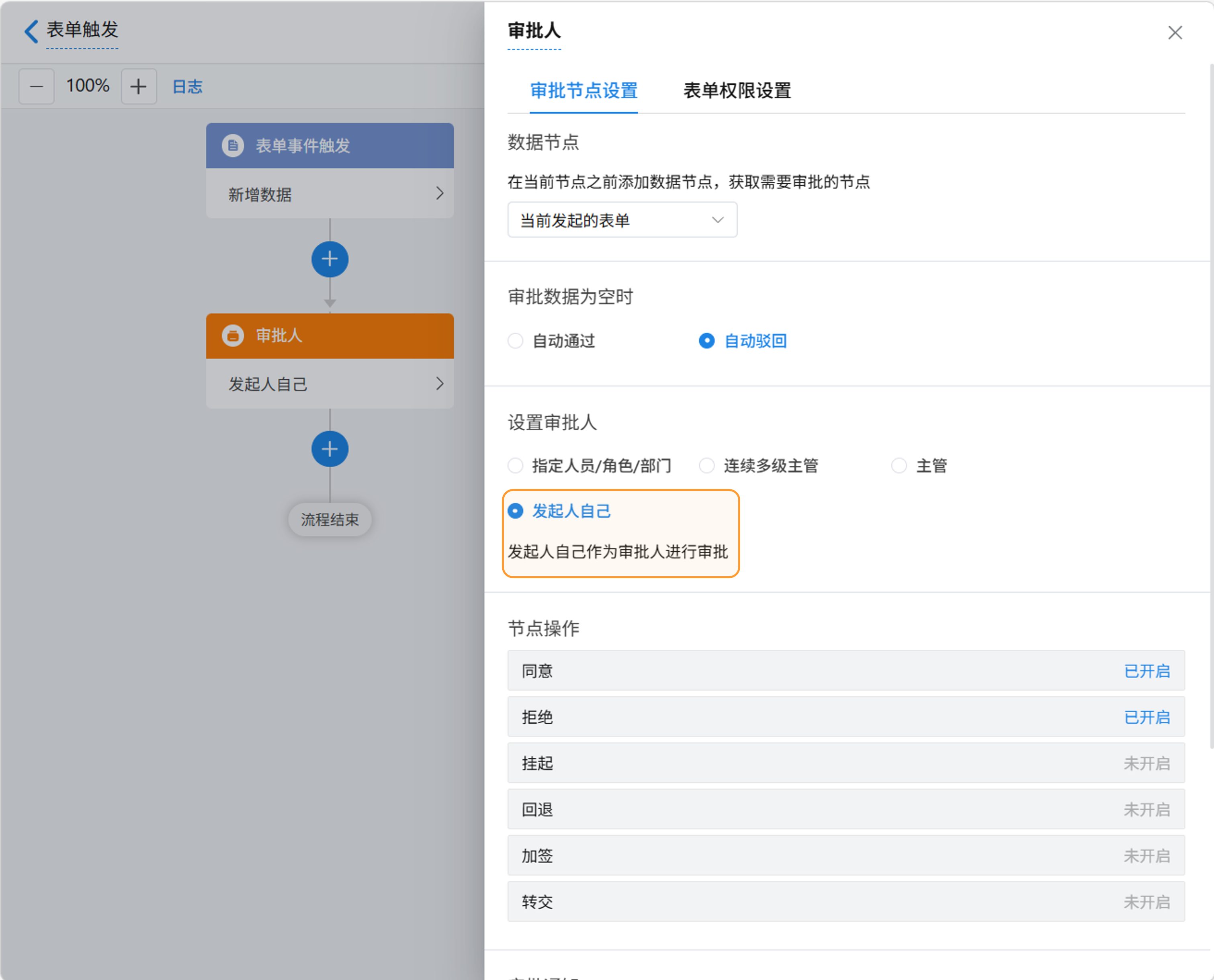
Task: Click the zoom in plus button
Action: pyautogui.click(x=138, y=86)
